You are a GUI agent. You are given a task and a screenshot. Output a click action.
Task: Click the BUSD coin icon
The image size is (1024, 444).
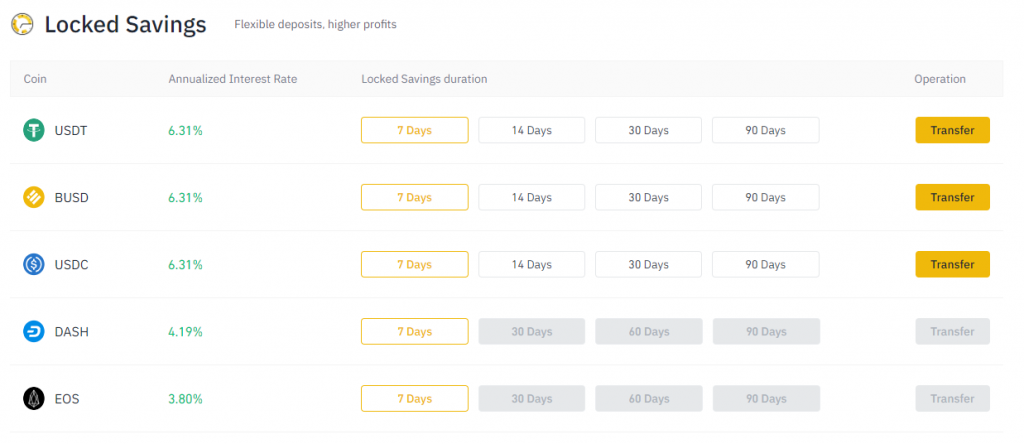point(34,197)
